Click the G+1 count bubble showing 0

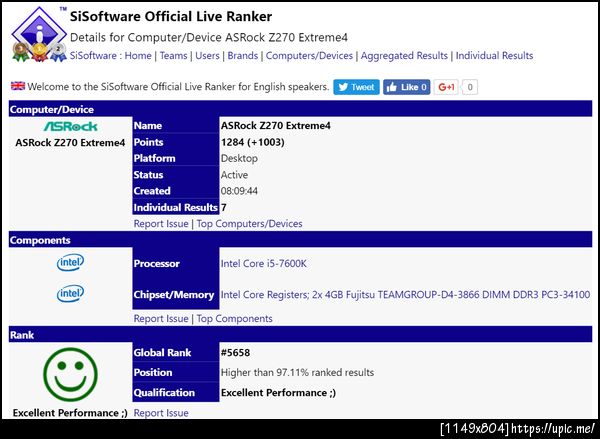(470, 87)
